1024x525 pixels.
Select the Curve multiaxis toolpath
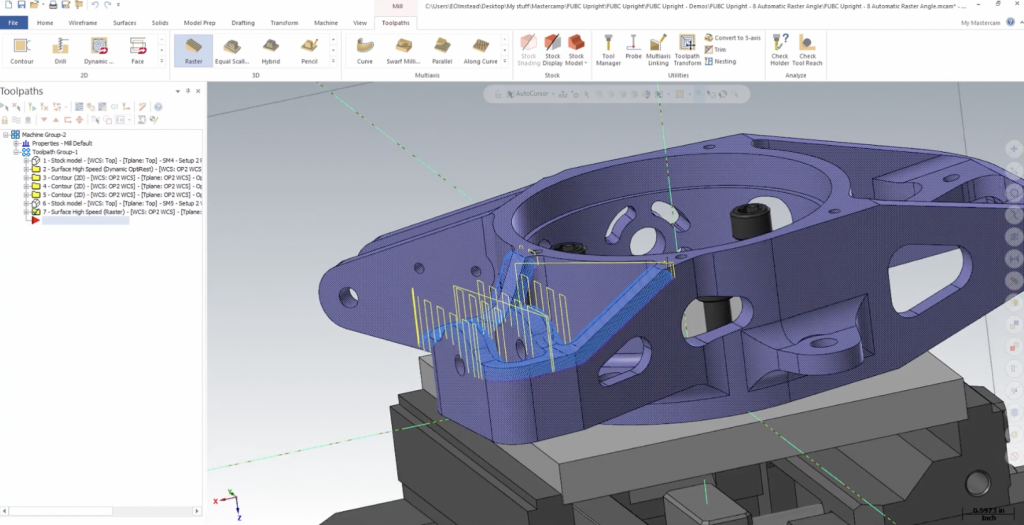tap(364, 51)
